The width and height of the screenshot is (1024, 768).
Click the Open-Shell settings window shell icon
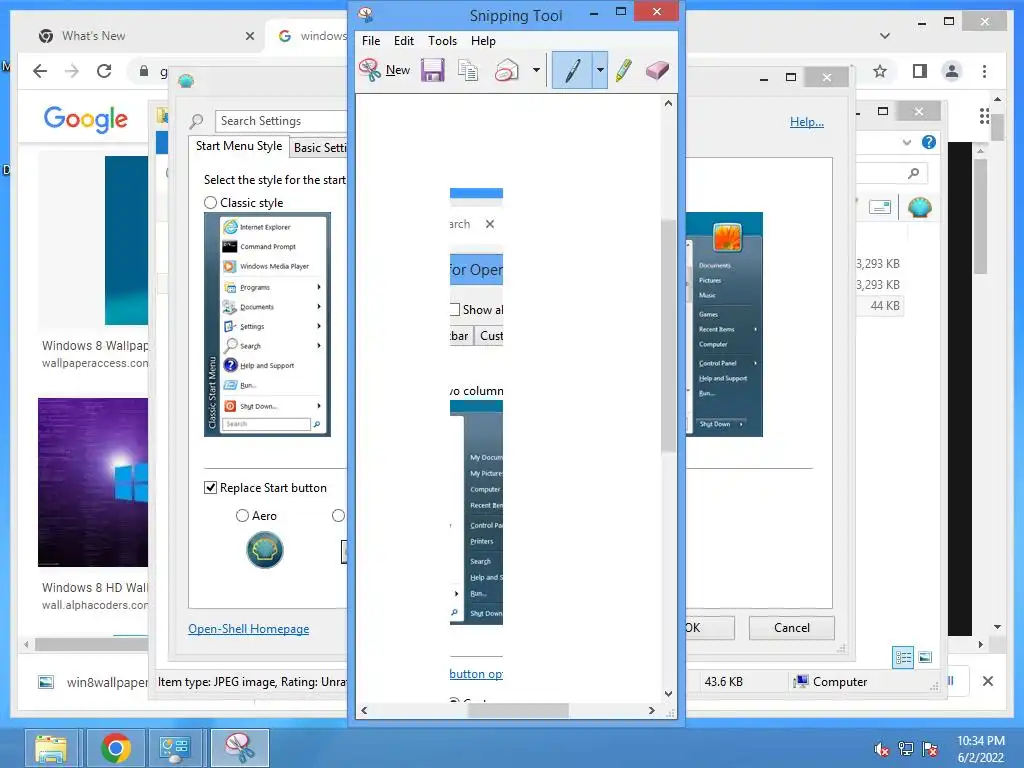point(186,81)
